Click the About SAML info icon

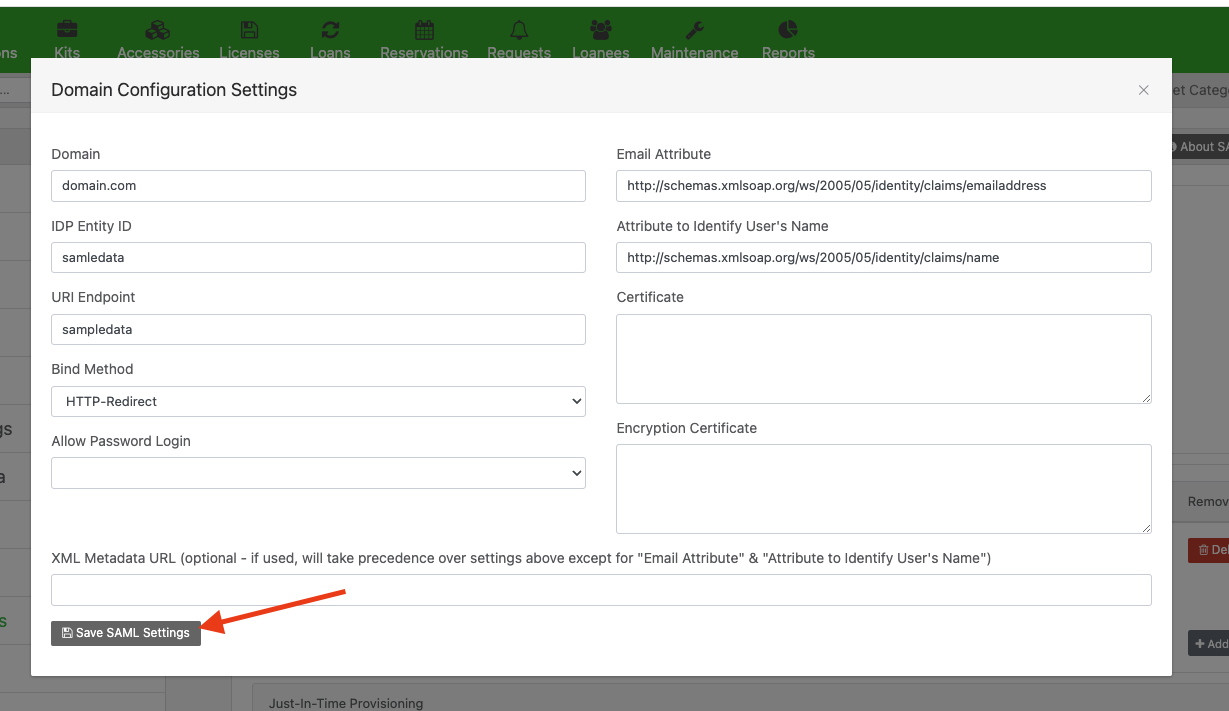[x=1172, y=146]
